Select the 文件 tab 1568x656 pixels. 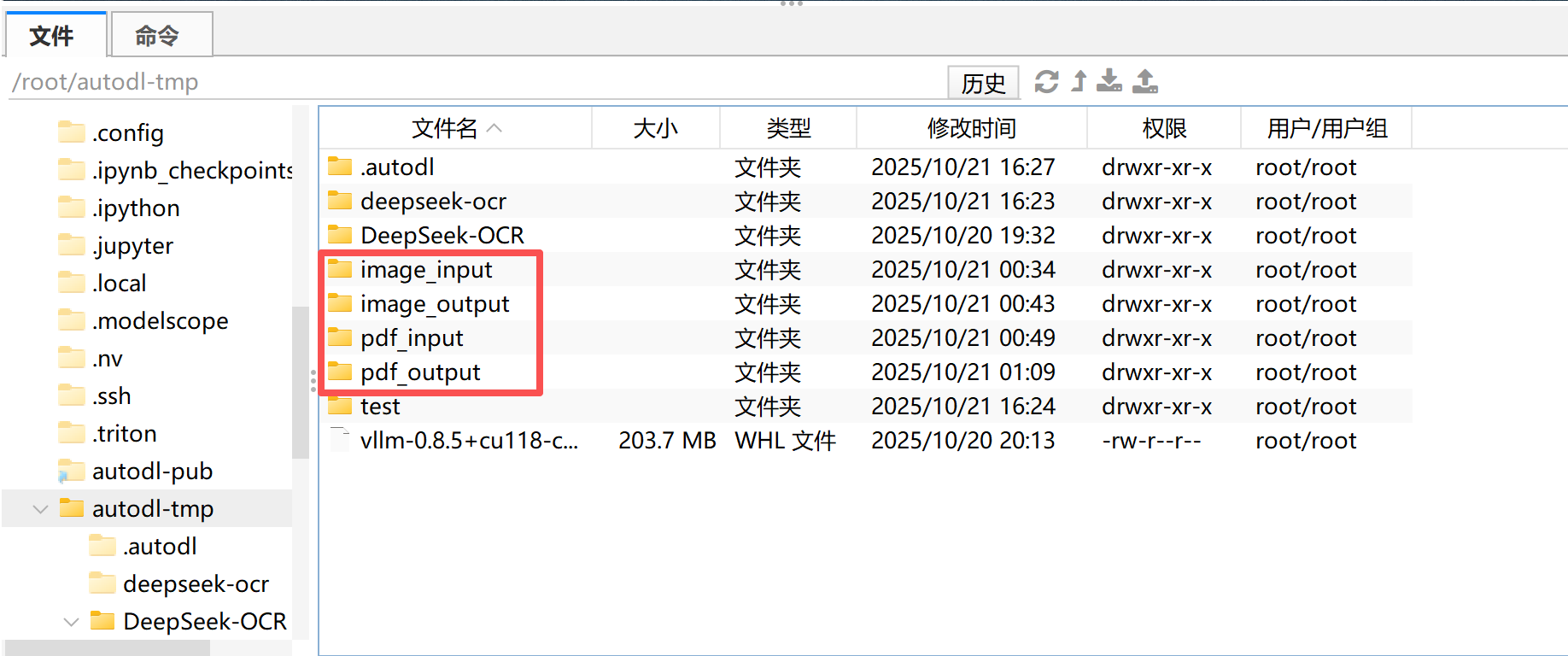[x=53, y=34]
